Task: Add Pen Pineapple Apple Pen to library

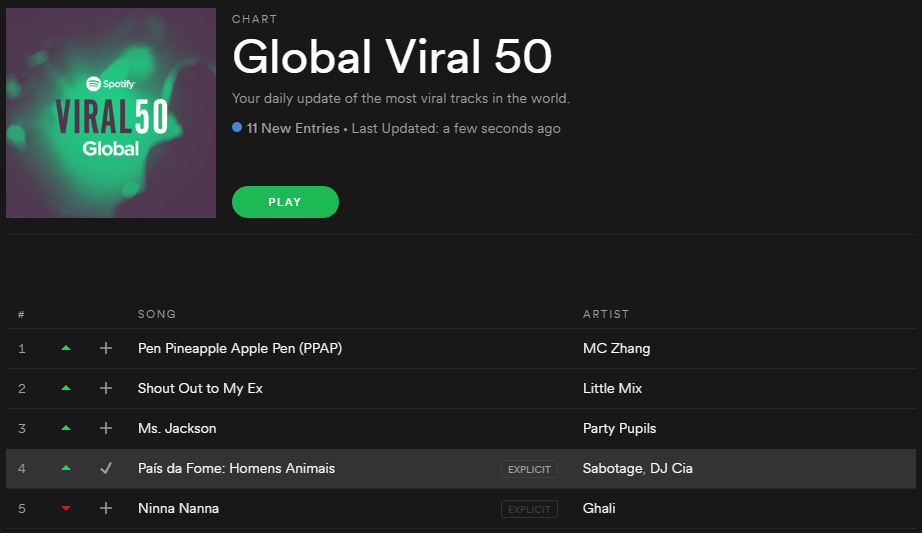Action: (106, 348)
